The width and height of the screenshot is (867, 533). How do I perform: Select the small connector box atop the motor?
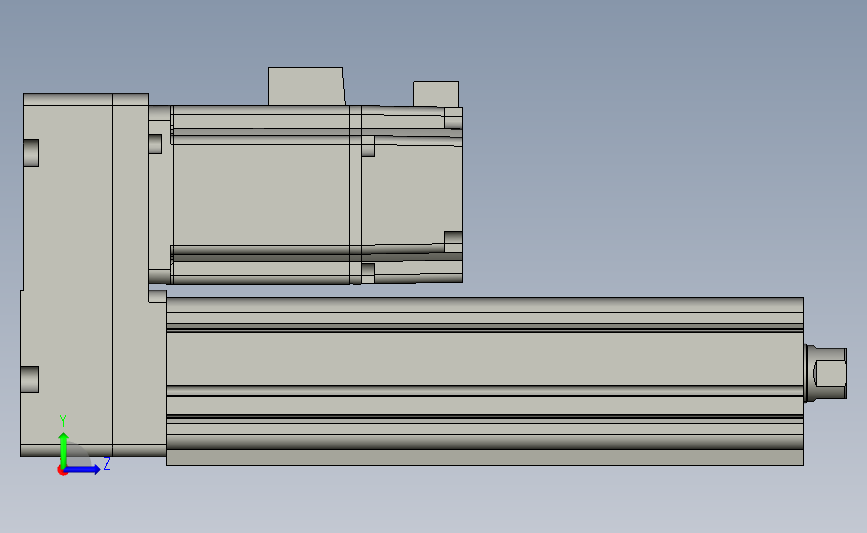436,94
